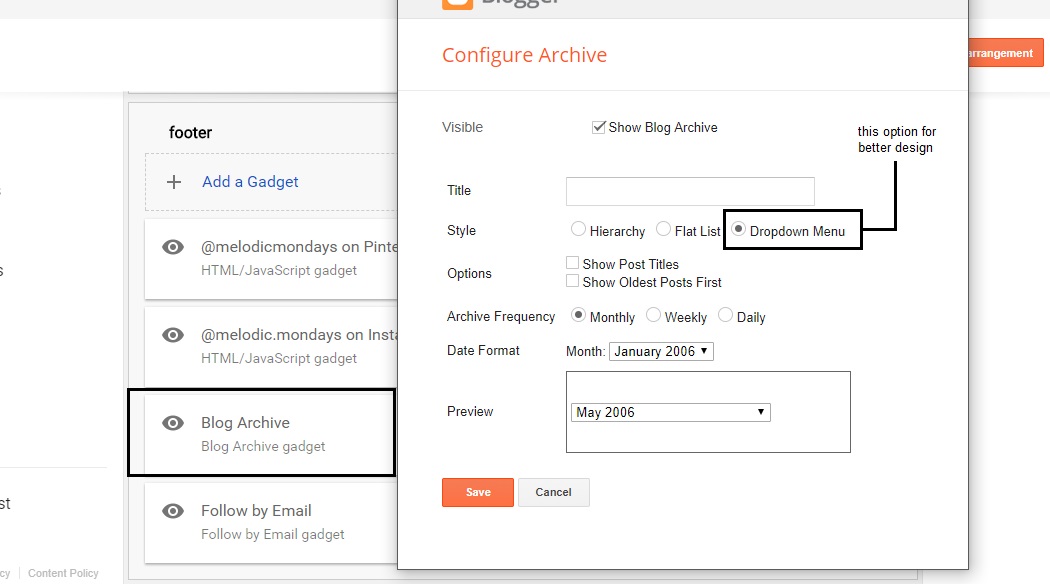Select the Flat List style radio button
Screen dimensions: 1050x584
[663, 229]
